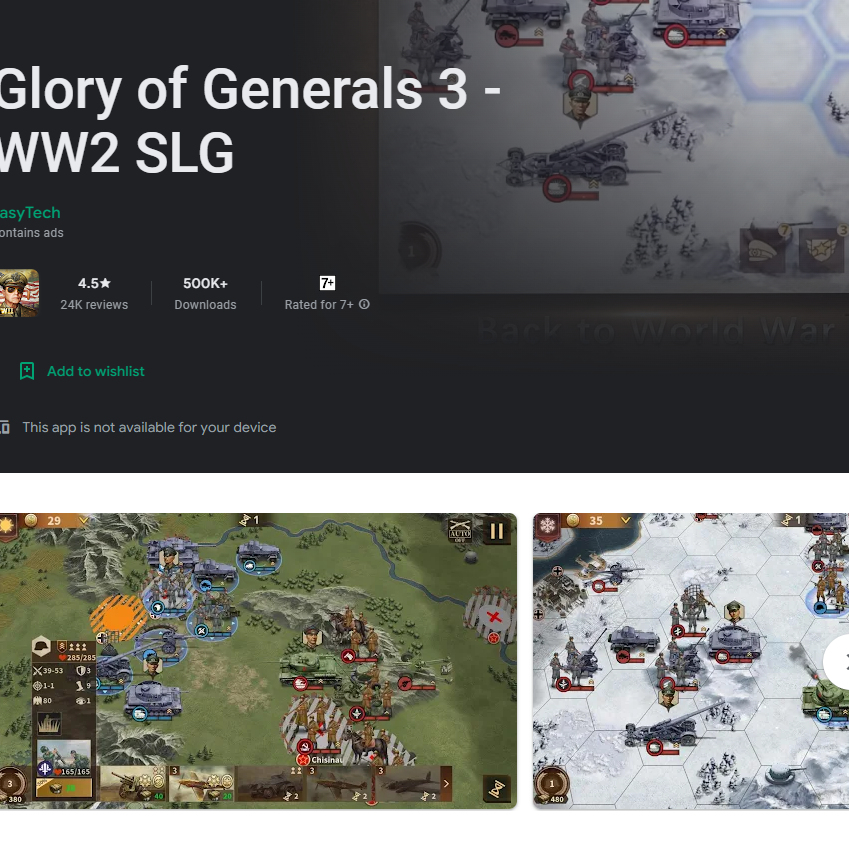Screen dimensions: 849x849
Task: Click the Add to wishlist bookmark icon
Action: coord(27,371)
